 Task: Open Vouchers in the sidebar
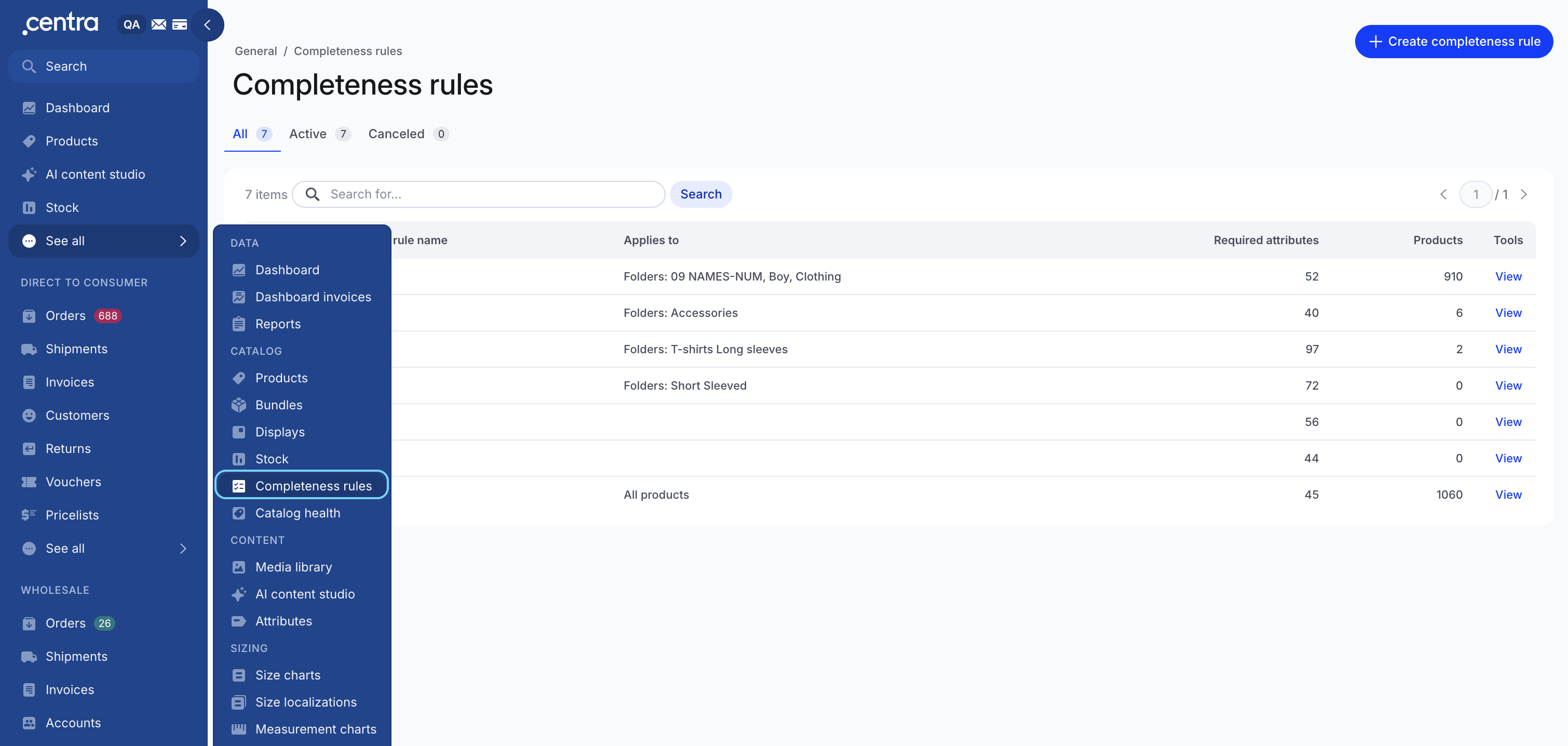pos(103,482)
